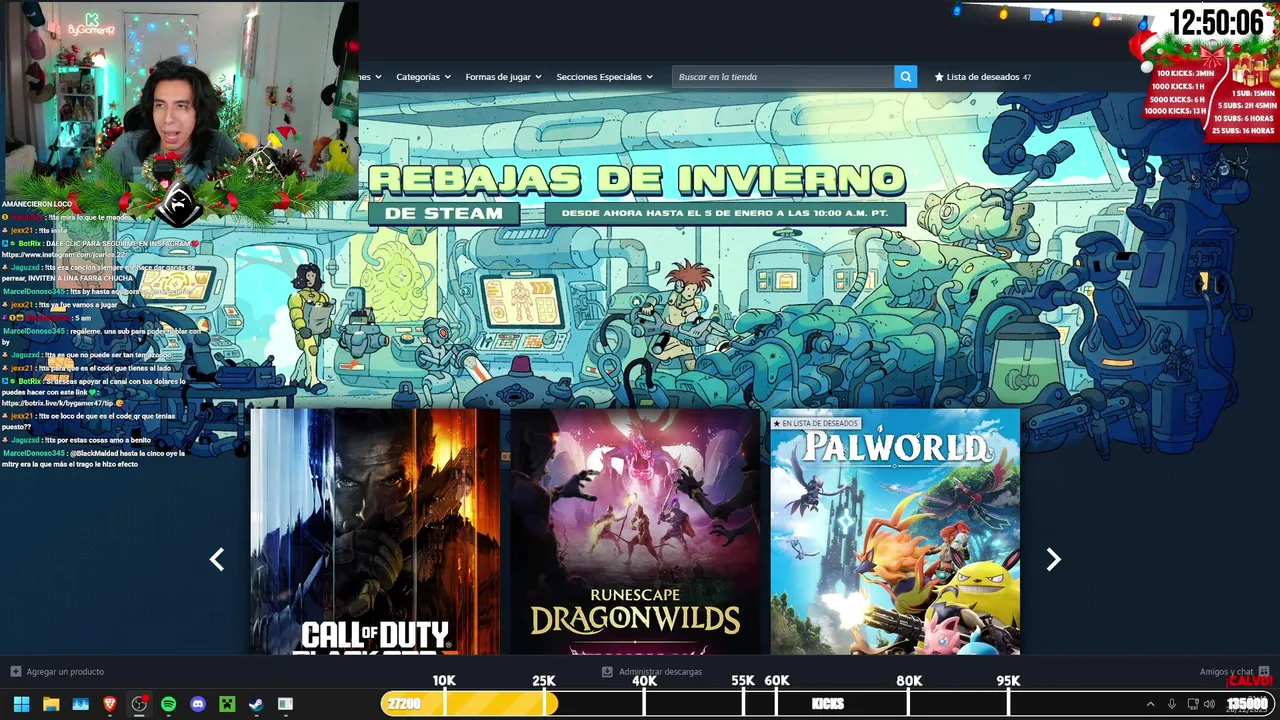This screenshot has width=1280, height=720.
Task: Switch to Steam via the taskbar icon
Action: [256, 704]
